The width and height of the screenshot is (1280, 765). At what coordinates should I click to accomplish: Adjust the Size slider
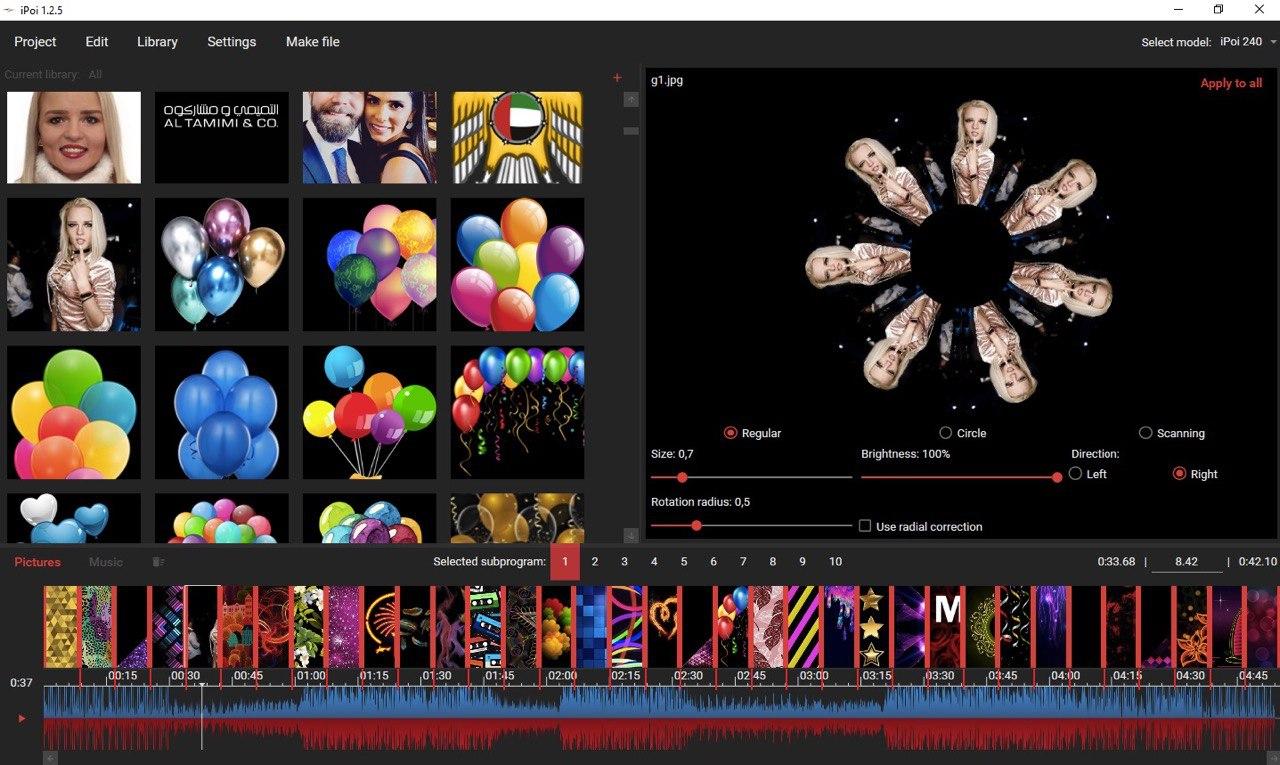pos(752,477)
